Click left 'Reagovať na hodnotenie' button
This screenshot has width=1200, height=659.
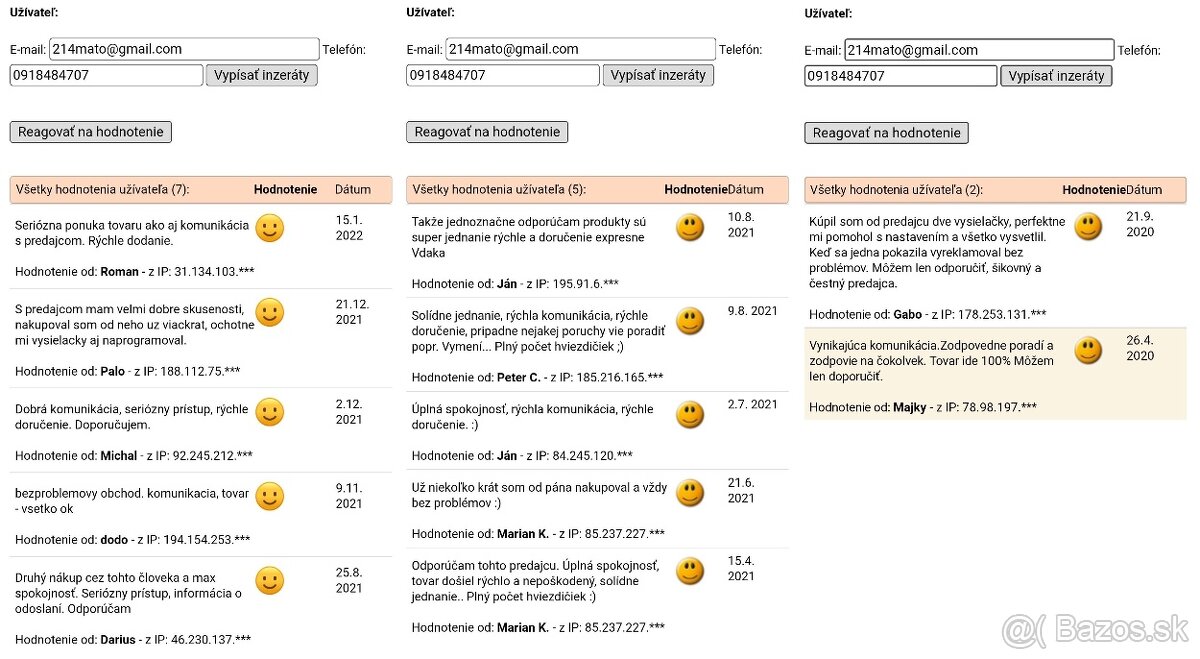click(91, 132)
